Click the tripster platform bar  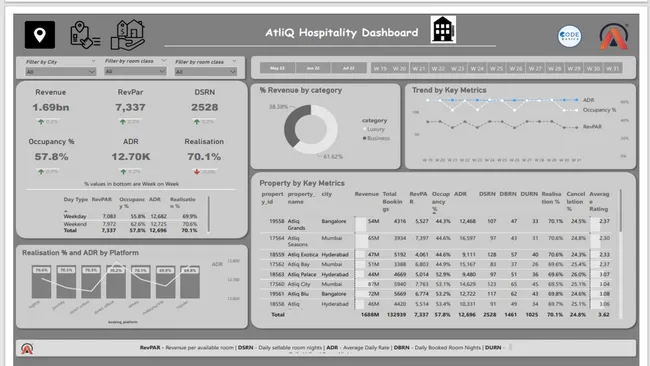(x=190, y=282)
